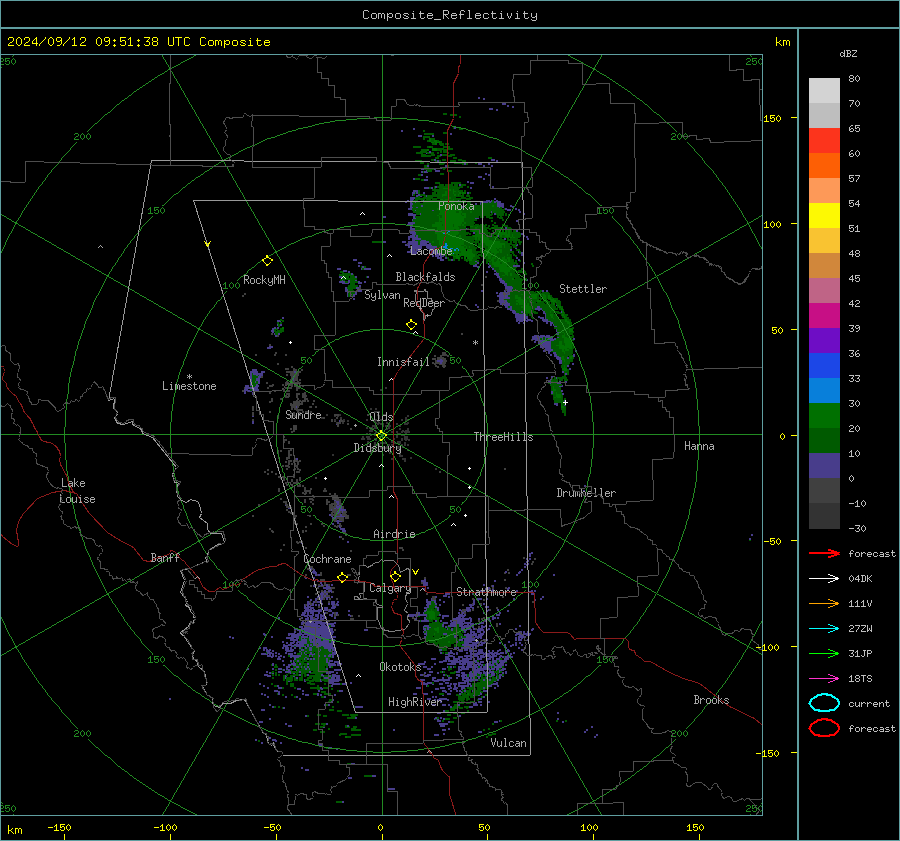This screenshot has height=841, width=900.
Task: Click the yellow diamond marker at Didsbury
Action: pos(381,436)
